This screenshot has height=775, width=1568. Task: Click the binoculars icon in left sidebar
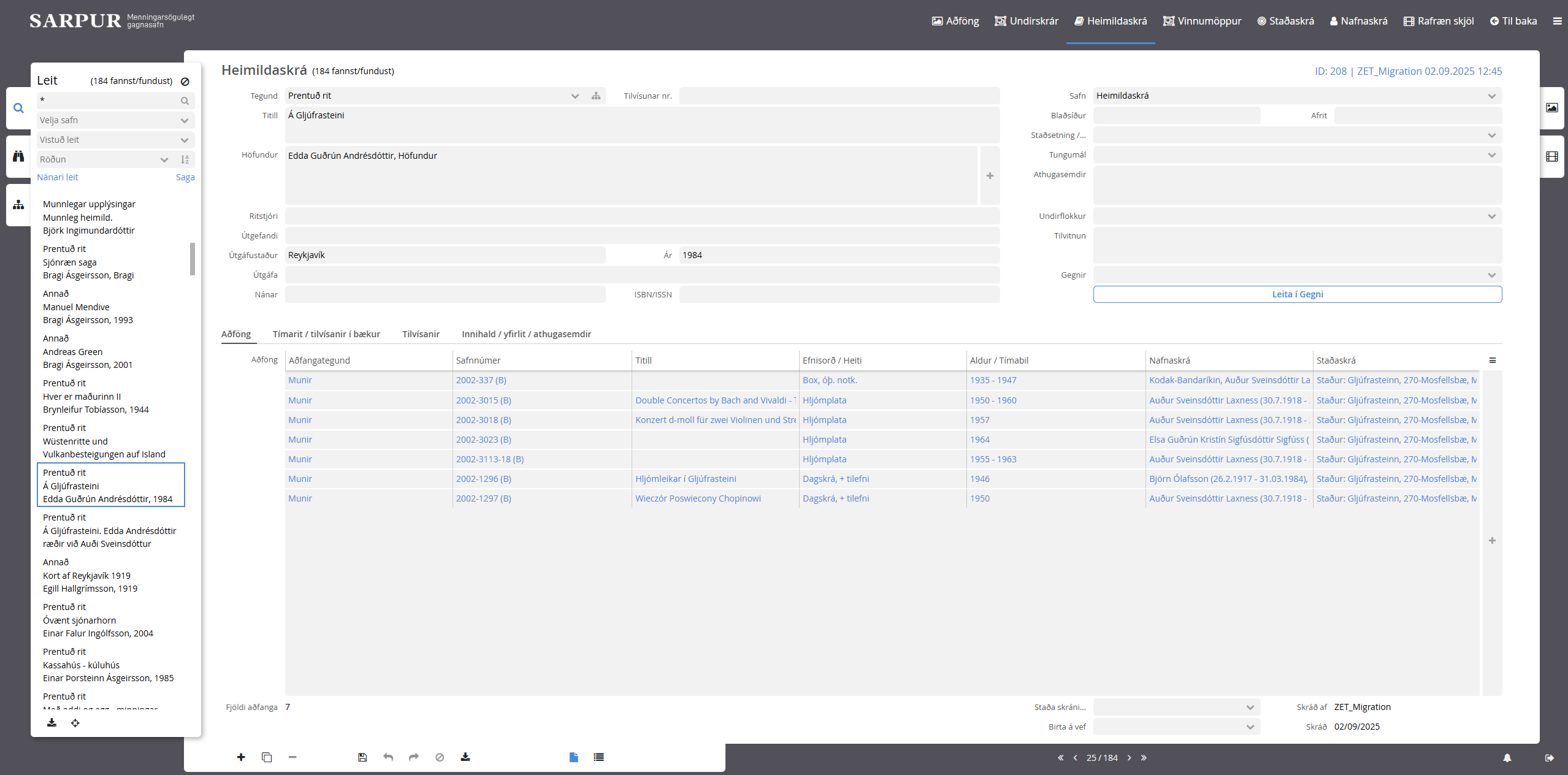(x=18, y=156)
